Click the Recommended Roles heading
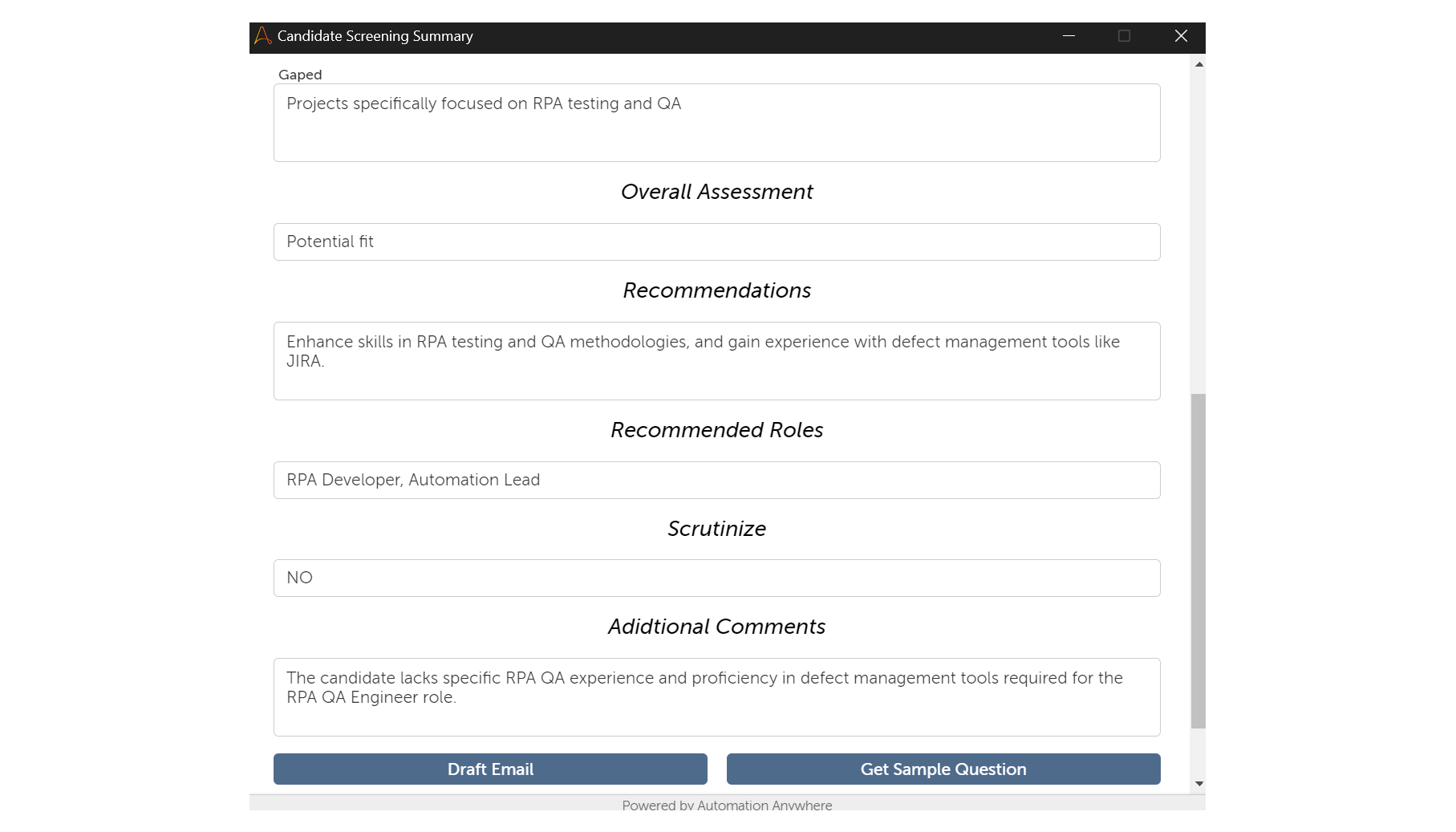This screenshot has height=832, width=1456. point(716,430)
